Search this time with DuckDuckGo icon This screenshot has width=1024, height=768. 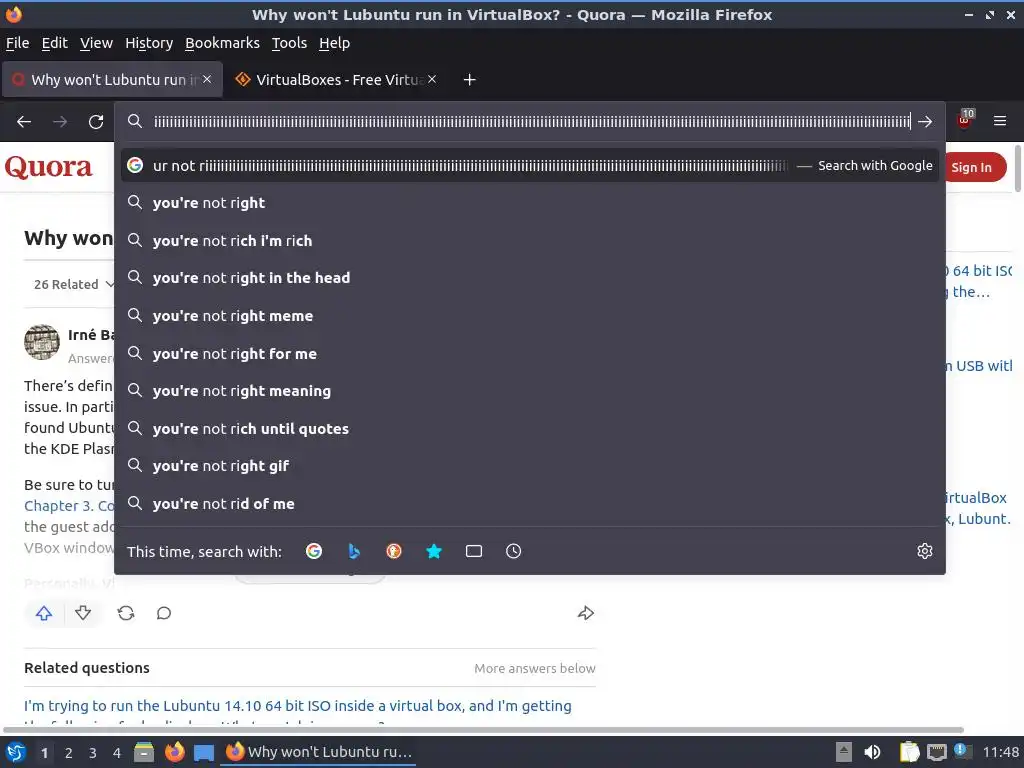[394, 551]
